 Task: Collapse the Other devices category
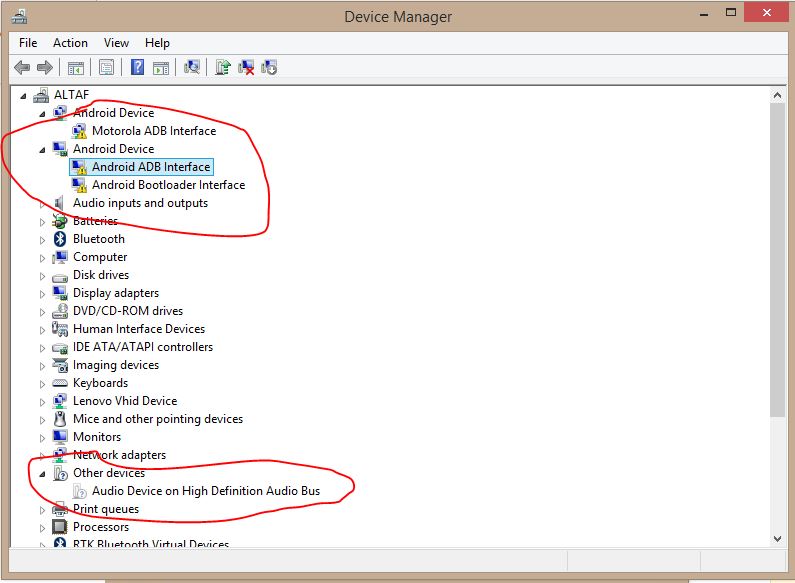(x=43, y=475)
